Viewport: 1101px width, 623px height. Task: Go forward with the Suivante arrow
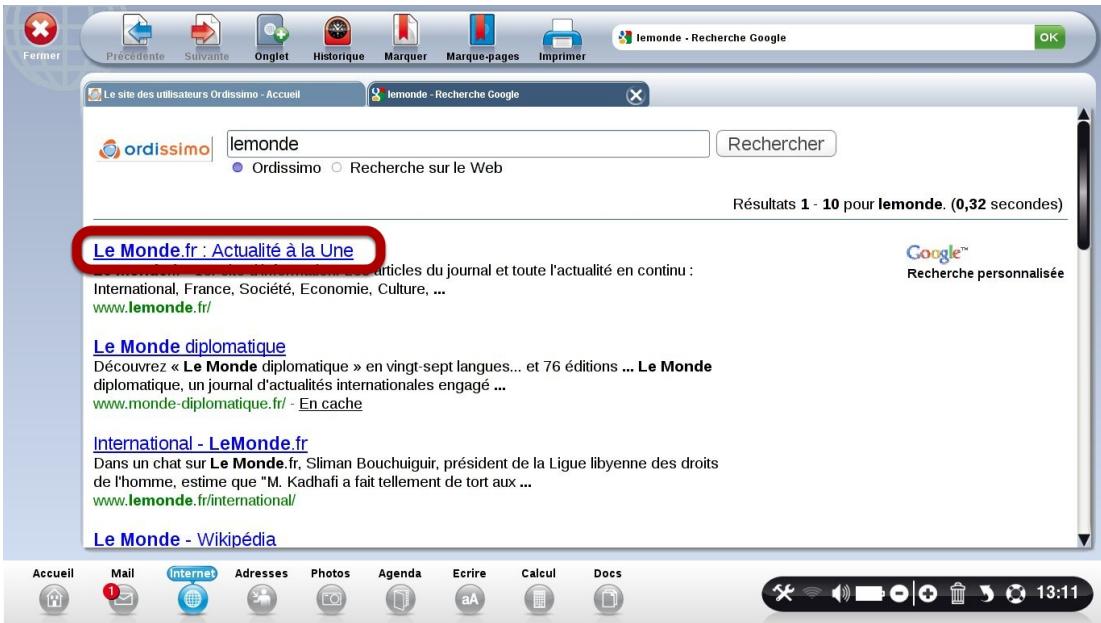point(206,38)
